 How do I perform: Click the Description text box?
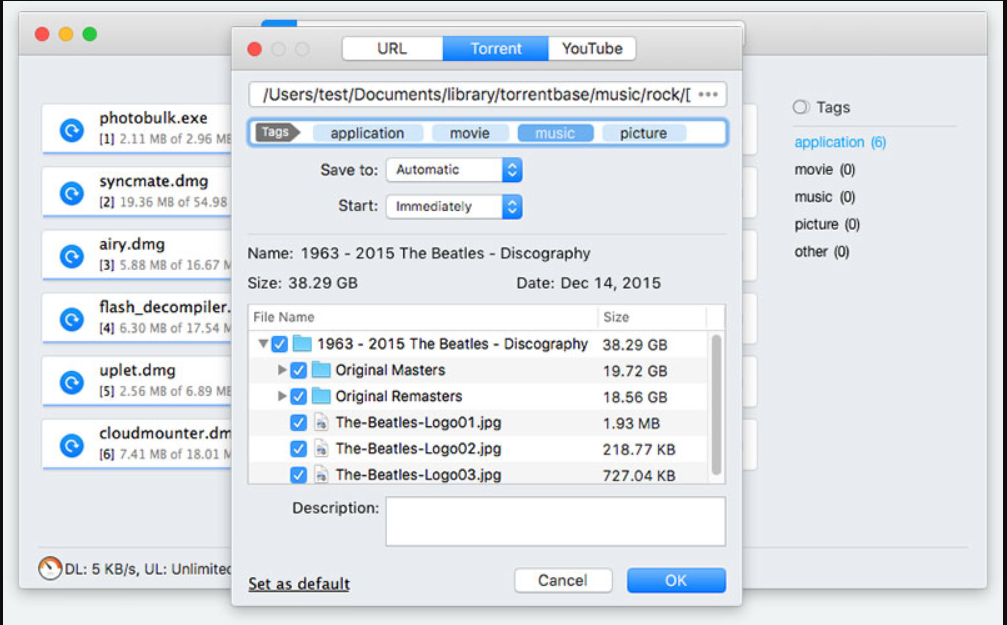pyautogui.click(x=556, y=521)
